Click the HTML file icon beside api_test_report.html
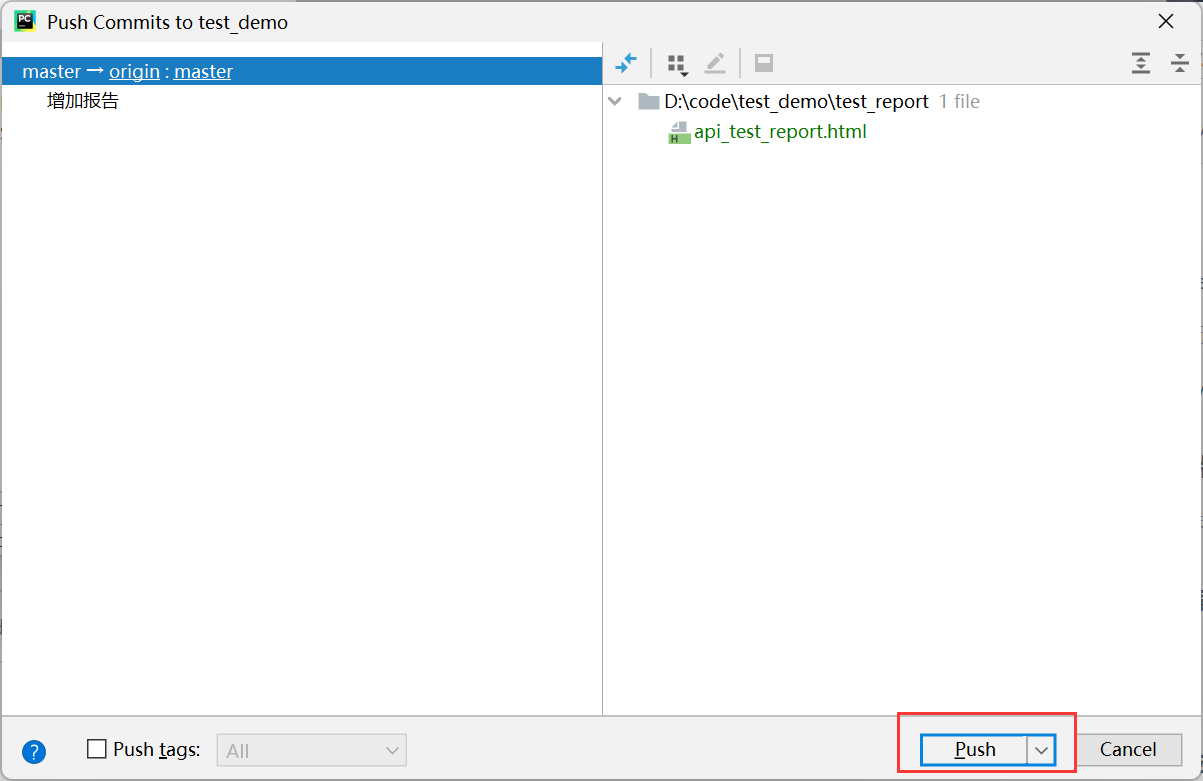The image size is (1203, 781). [680, 132]
